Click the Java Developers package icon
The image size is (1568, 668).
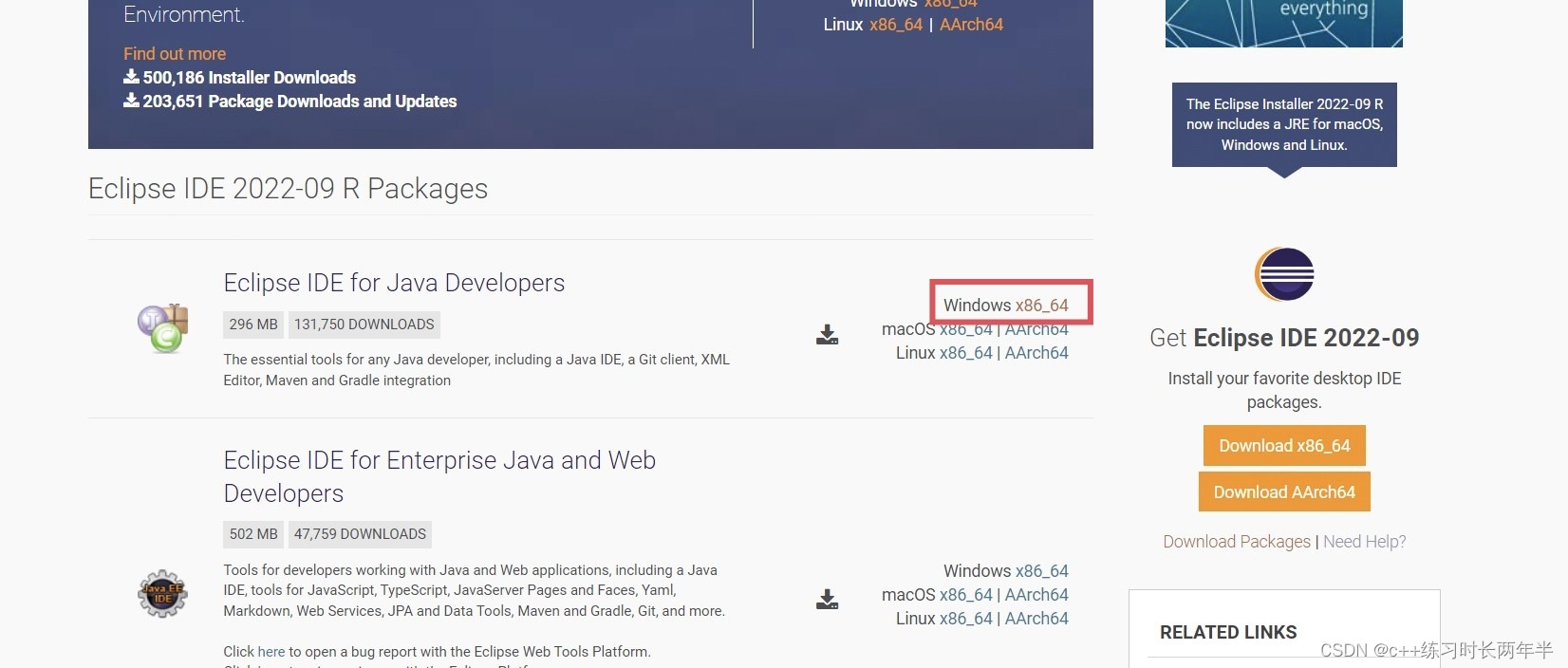[163, 328]
